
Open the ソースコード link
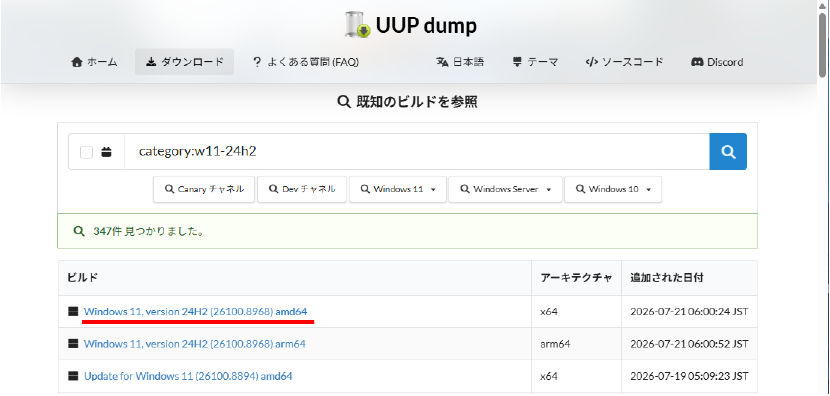tap(624, 62)
